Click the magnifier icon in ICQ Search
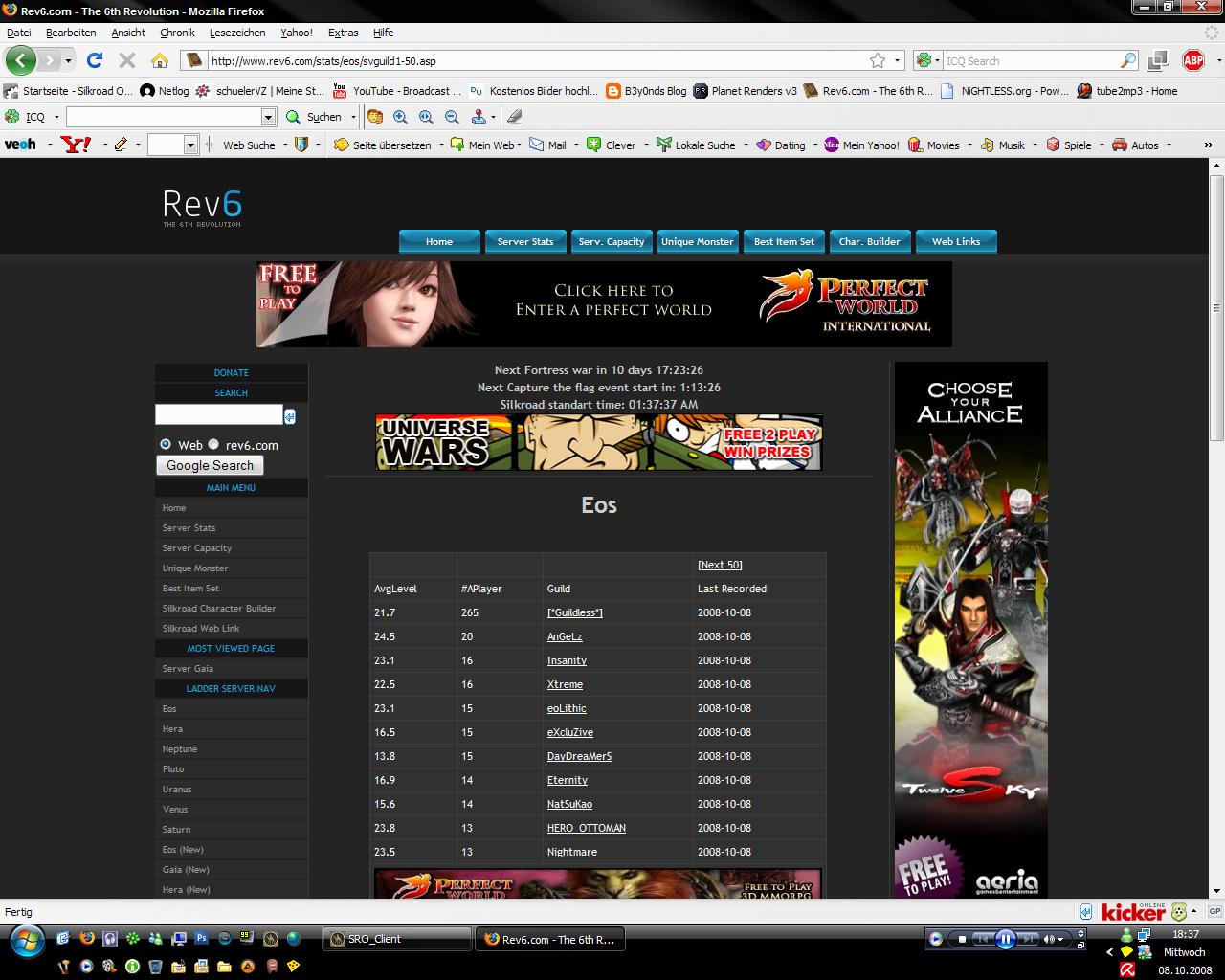 coord(1128,60)
